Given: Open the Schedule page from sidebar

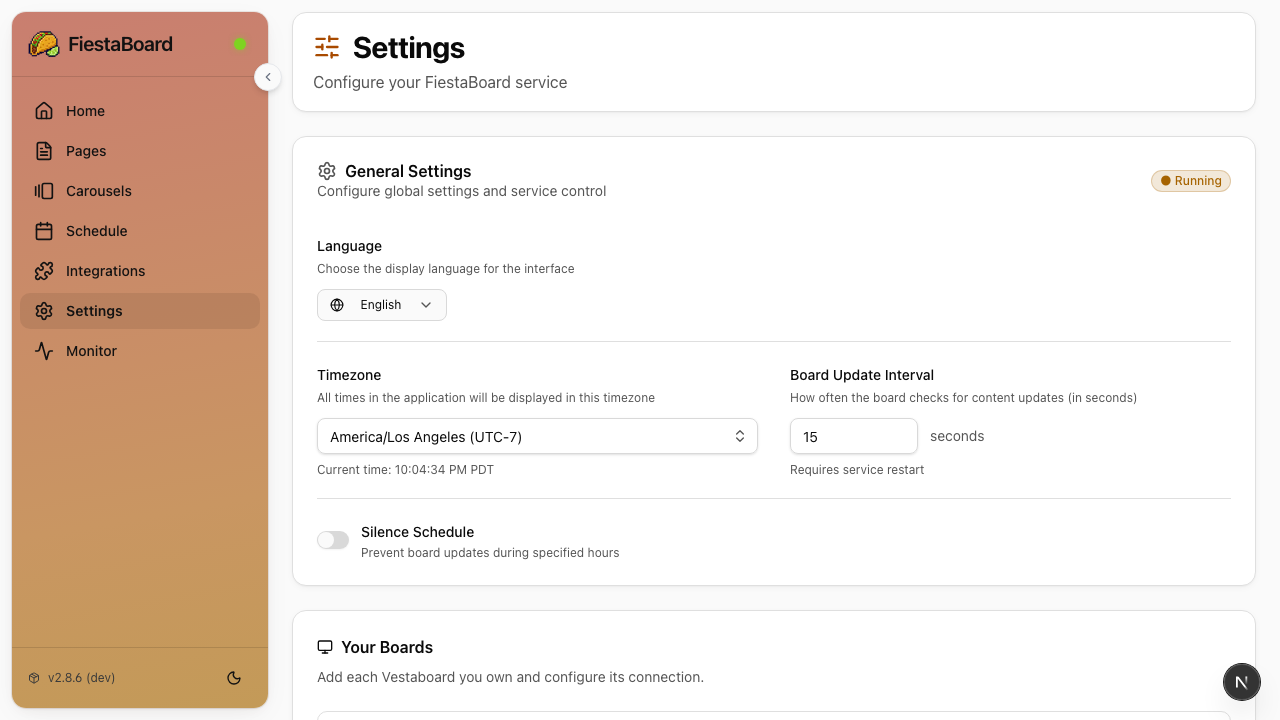Looking at the screenshot, I should click(96, 231).
